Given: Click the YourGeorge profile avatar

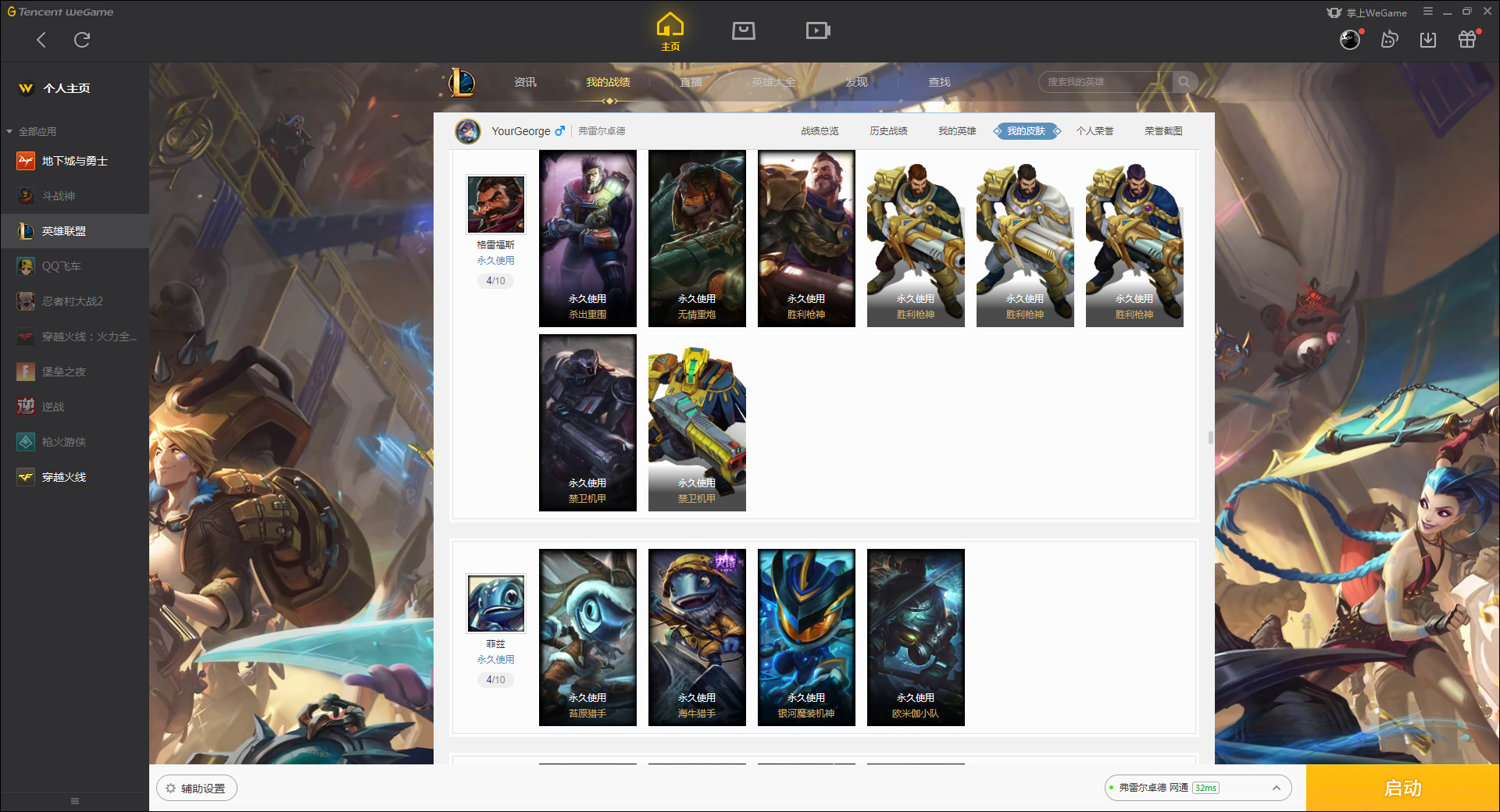Looking at the screenshot, I should tap(468, 131).
